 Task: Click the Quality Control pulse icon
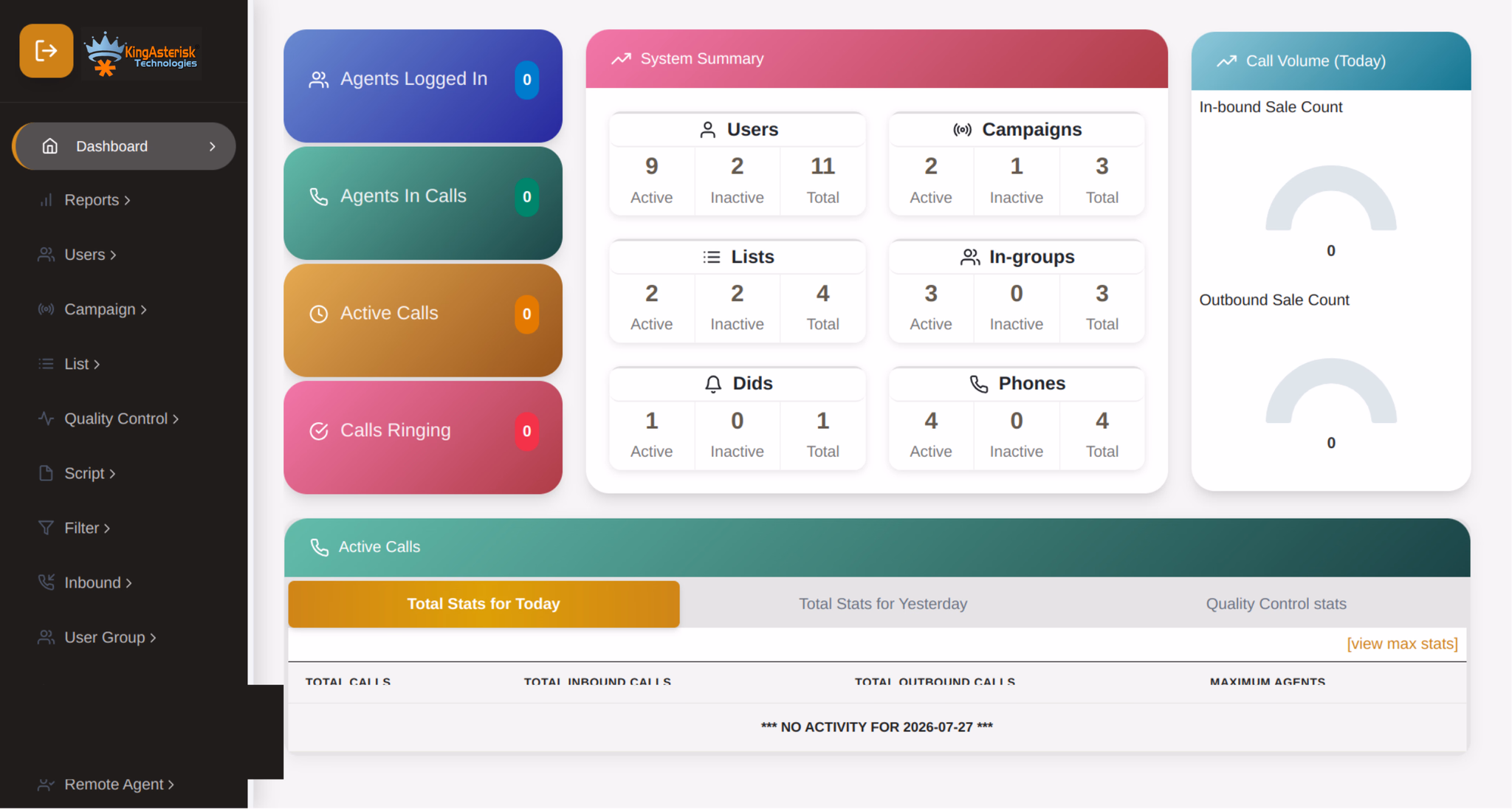pyautogui.click(x=46, y=419)
